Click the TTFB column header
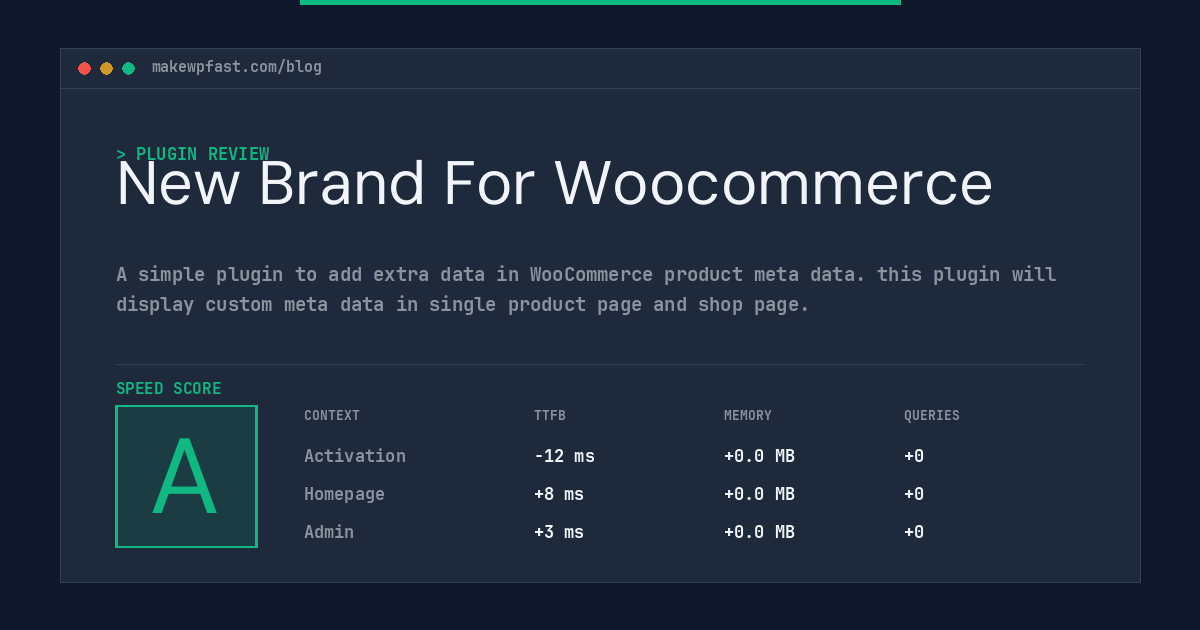 [550, 416]
